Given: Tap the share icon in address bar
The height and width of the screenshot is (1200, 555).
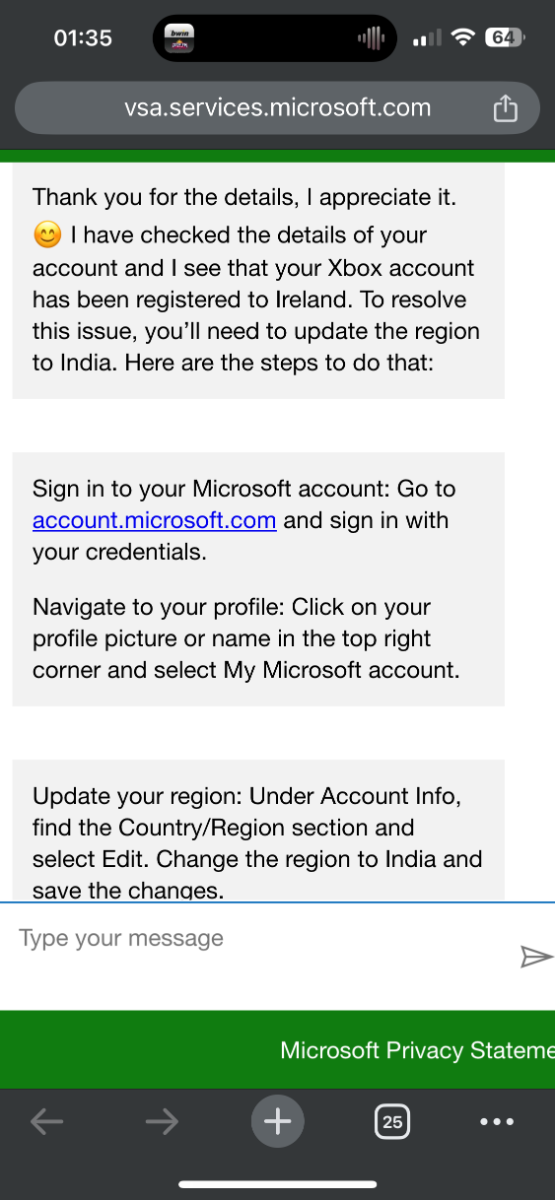Looking at the screenshot, I should coord(506,108).
